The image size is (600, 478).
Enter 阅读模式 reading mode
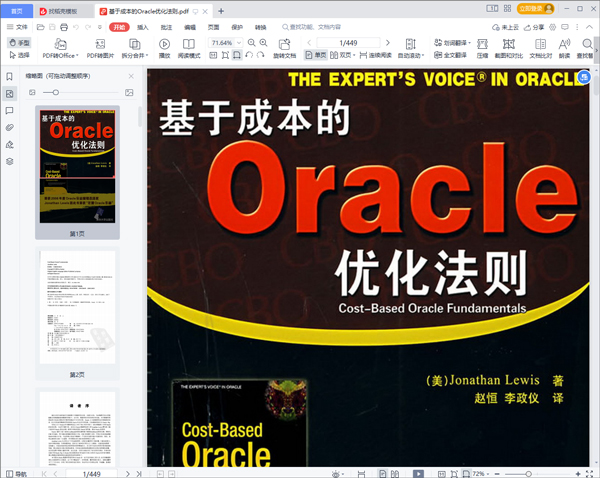click(x=189, y=48)
